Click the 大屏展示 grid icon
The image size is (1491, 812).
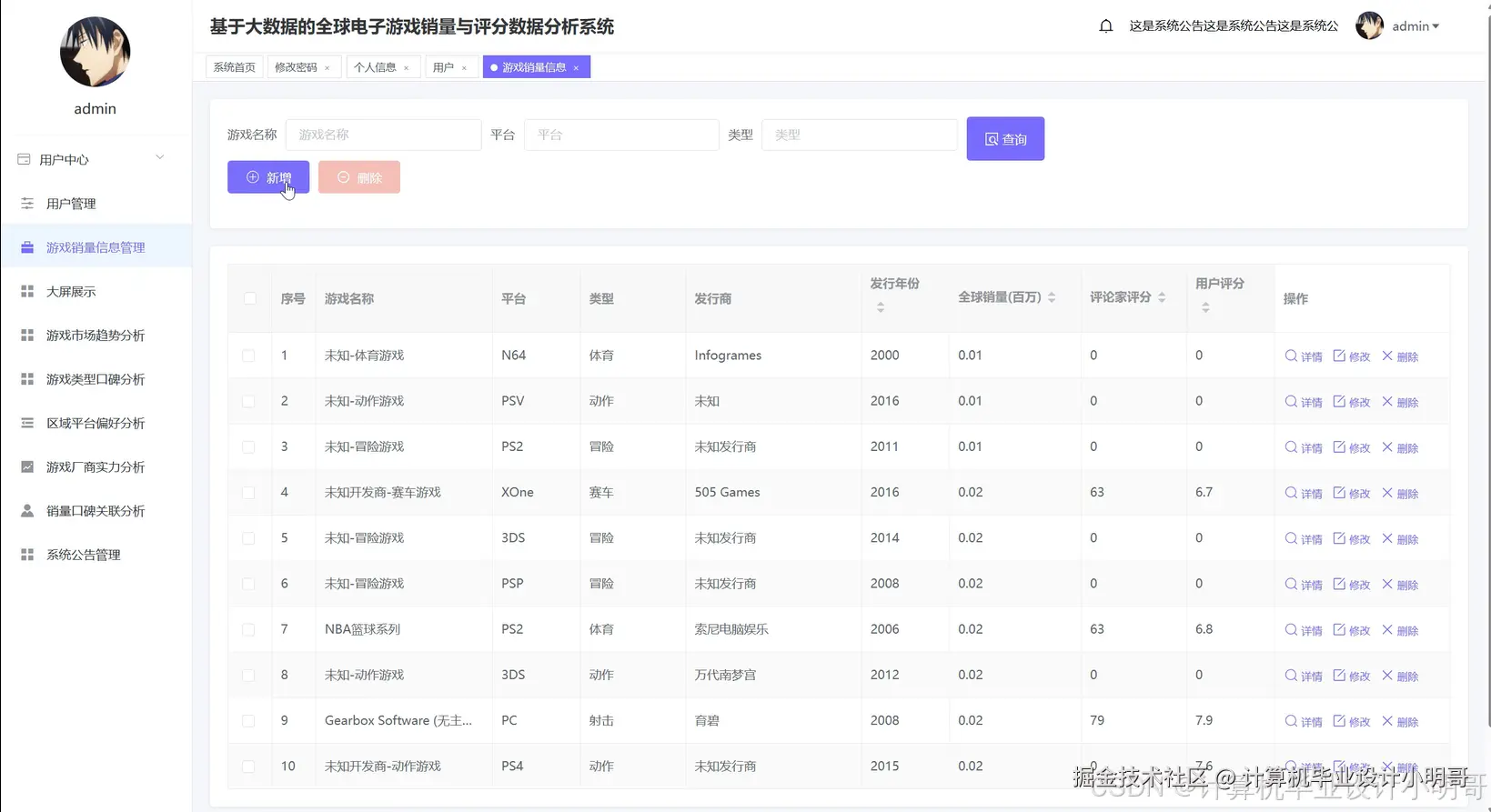pyautogui.click(x=27, y=292)
